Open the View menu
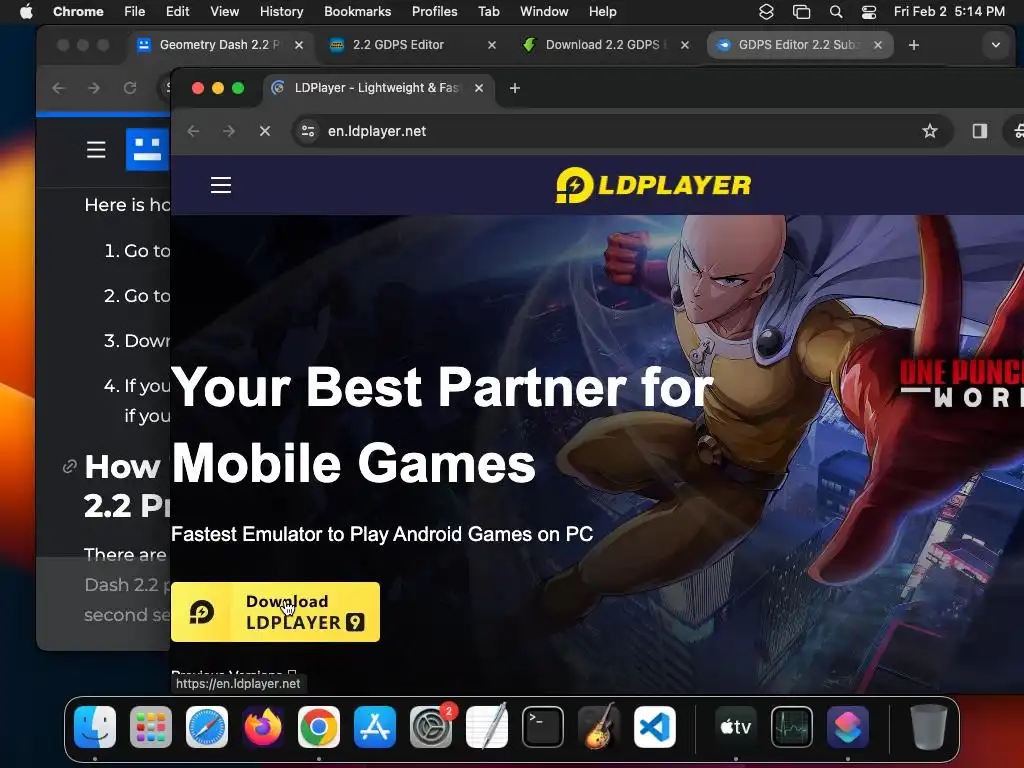Screen dimensions: 1024x768 point(224,12)
